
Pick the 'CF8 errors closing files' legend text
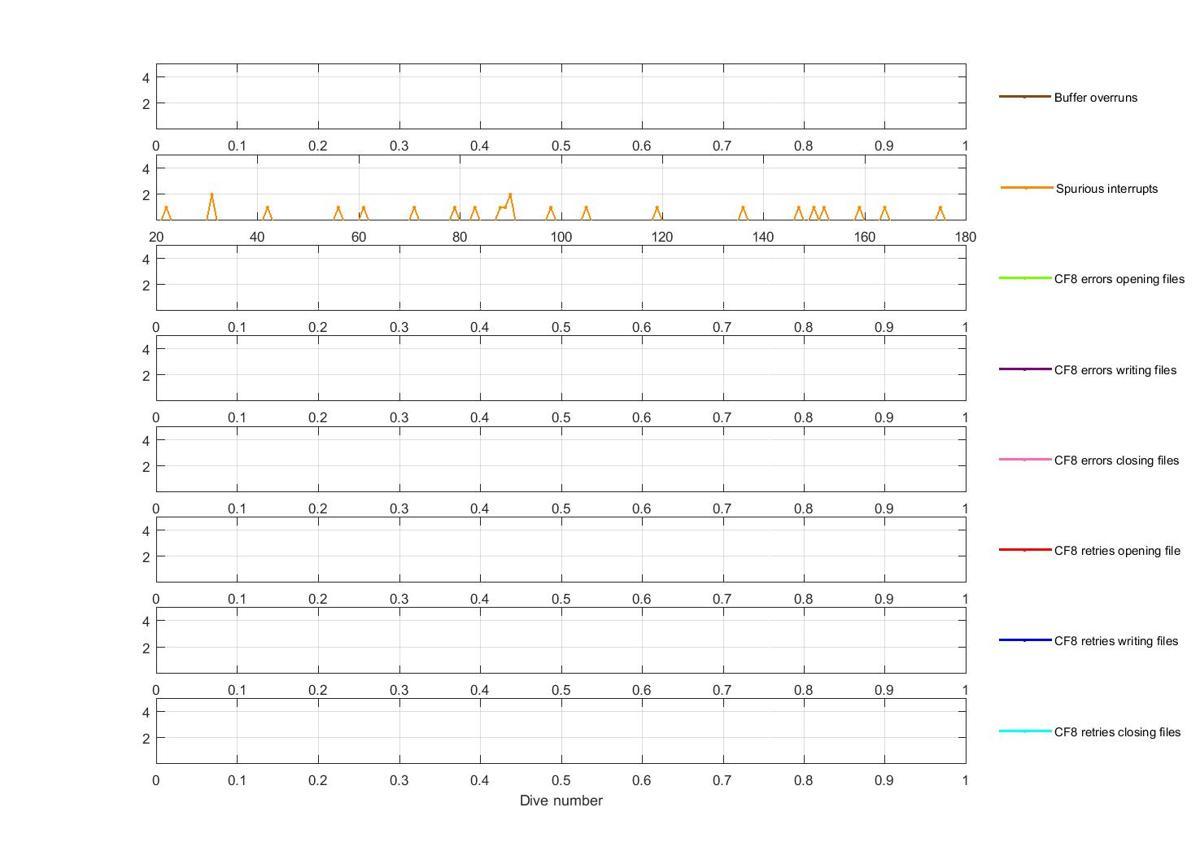coord(1117,461)
